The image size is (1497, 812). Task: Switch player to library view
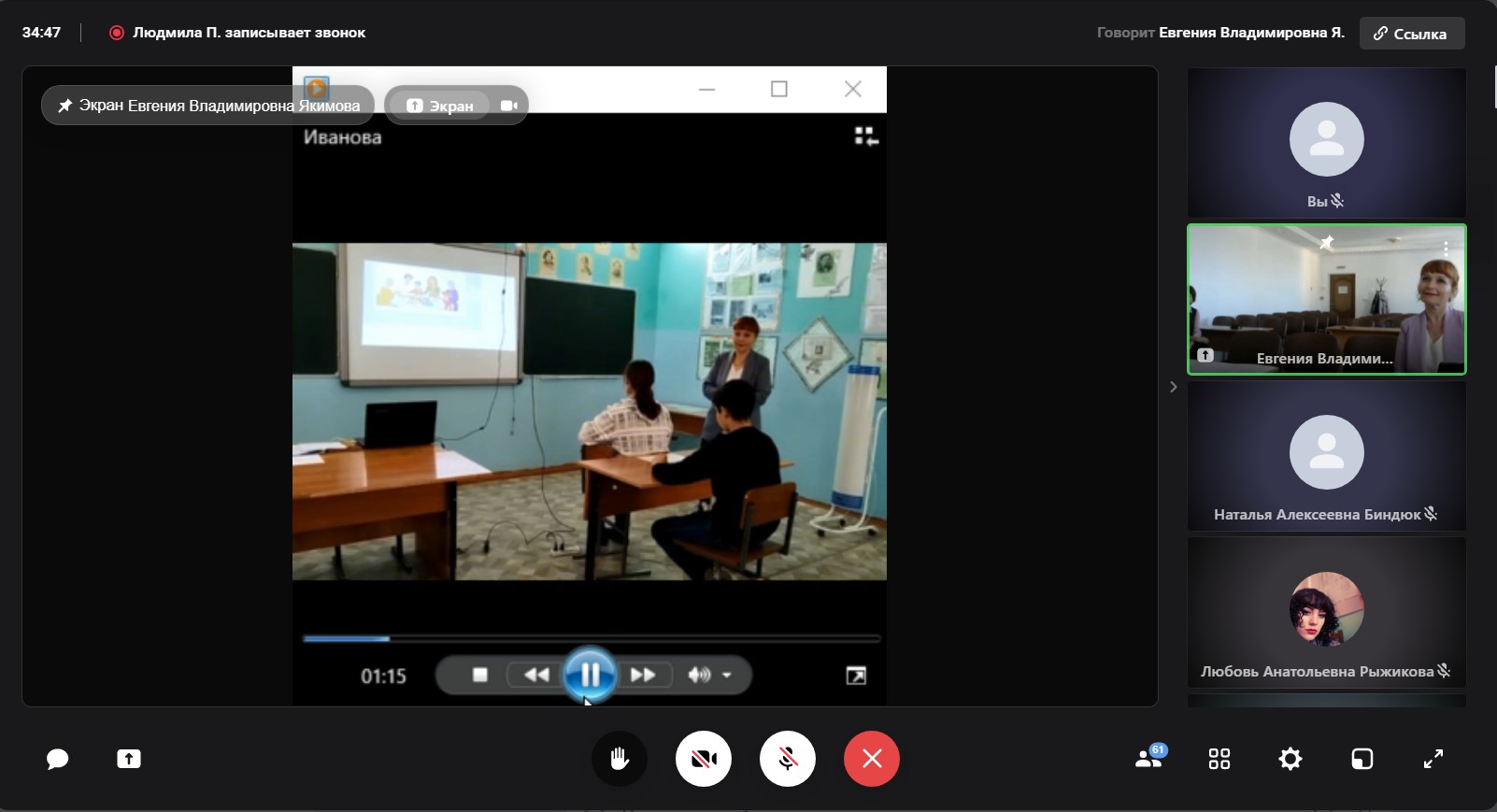tap(866, 136)
